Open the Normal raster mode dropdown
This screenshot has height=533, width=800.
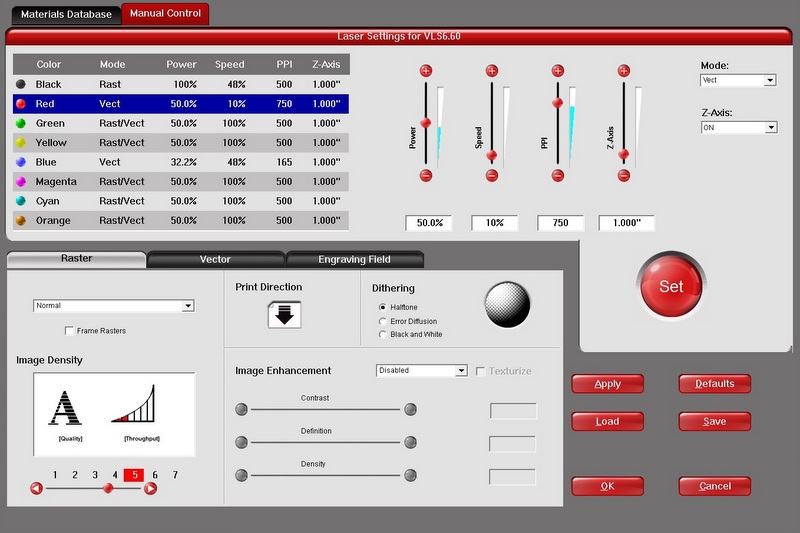coord(113,306)
